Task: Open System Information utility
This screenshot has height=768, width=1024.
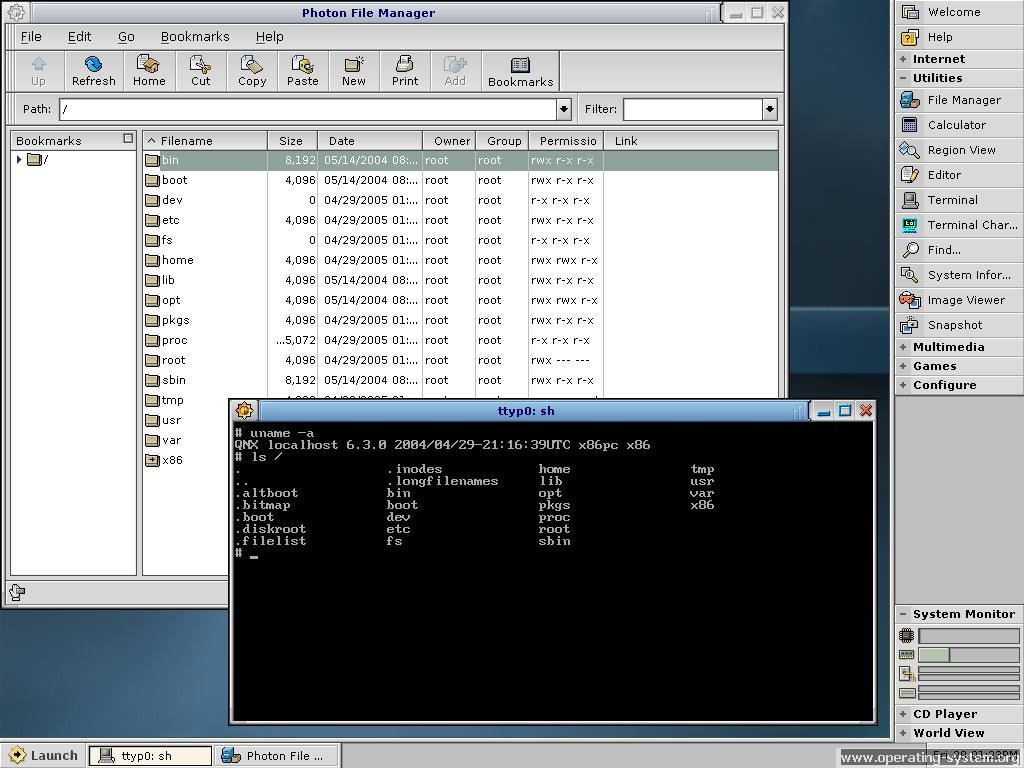Action: coord(959,275)
